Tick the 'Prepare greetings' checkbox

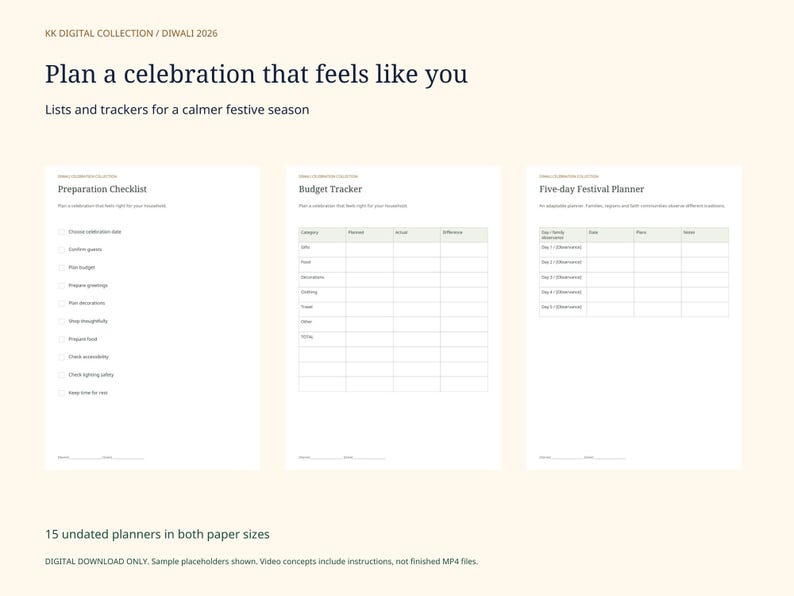[x=61, y=286]
